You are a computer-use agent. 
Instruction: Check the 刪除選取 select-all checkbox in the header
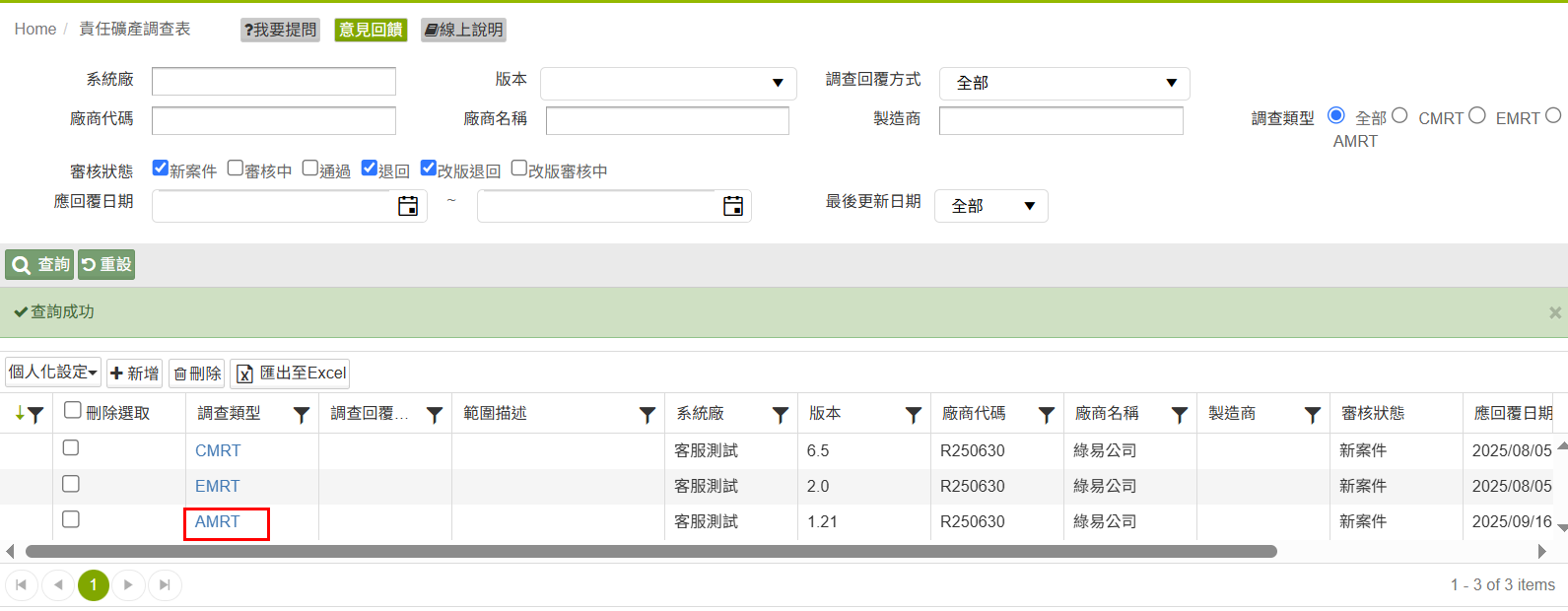coord(73,410)
